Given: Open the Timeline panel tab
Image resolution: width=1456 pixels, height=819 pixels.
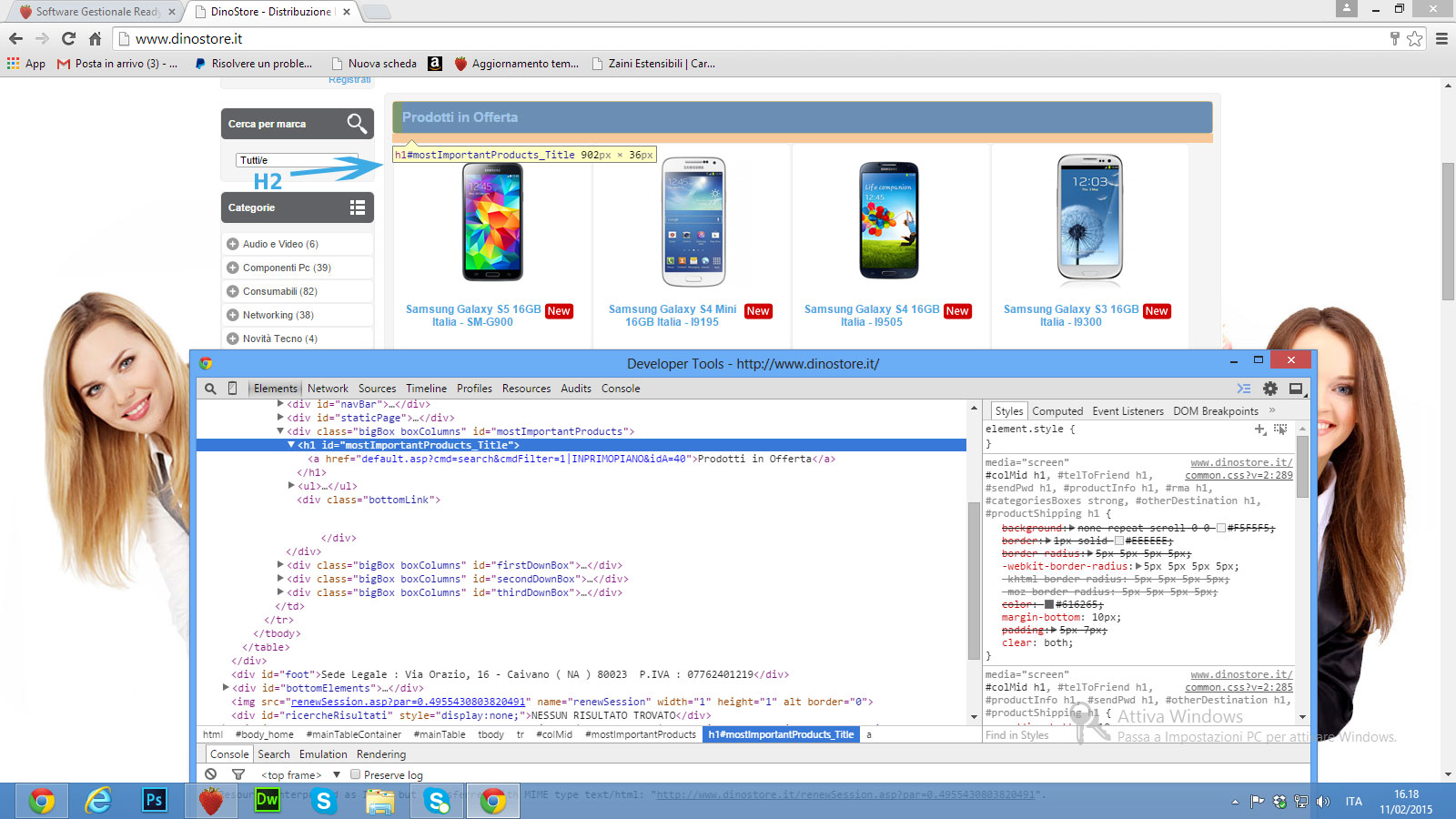Looking at the screenshot, I should [426, 389].
